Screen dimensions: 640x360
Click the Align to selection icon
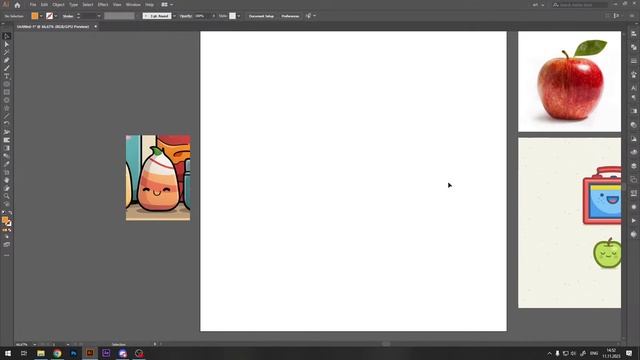pyautogui.click(x=309, y=16)
